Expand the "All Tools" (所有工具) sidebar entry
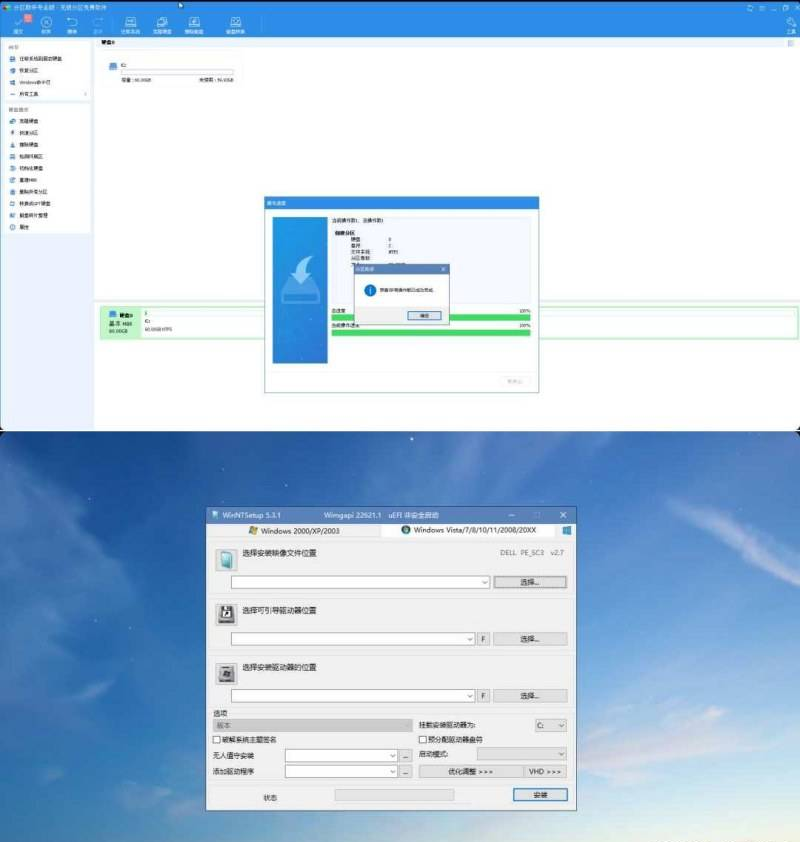 (47, 94)
